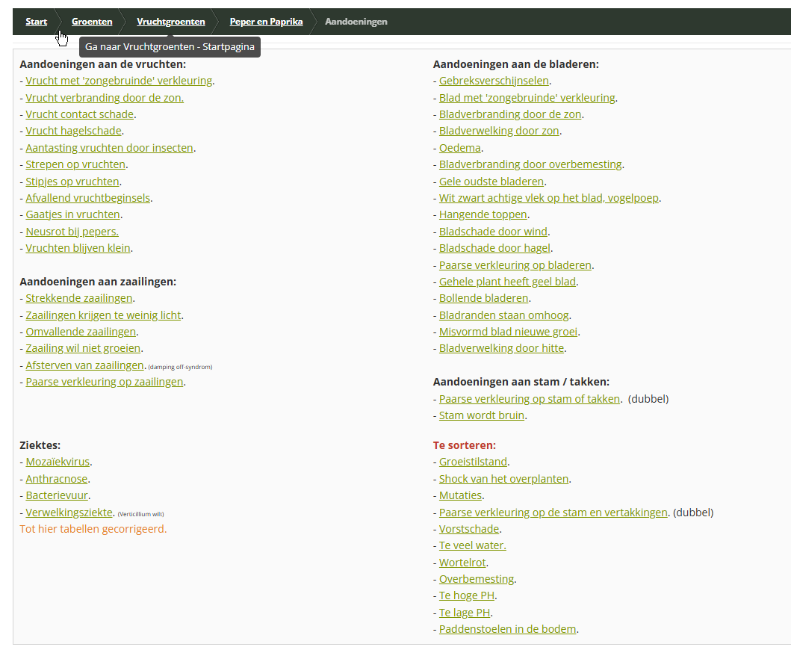Open the Wortelrot link
The image size is (791, 650).
[x=461, y=562]
